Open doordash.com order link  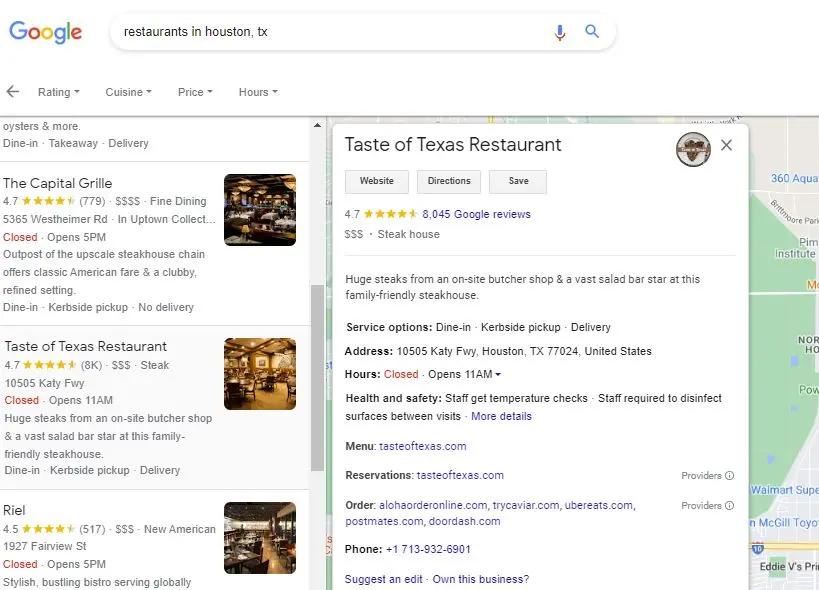coord(464,521)
